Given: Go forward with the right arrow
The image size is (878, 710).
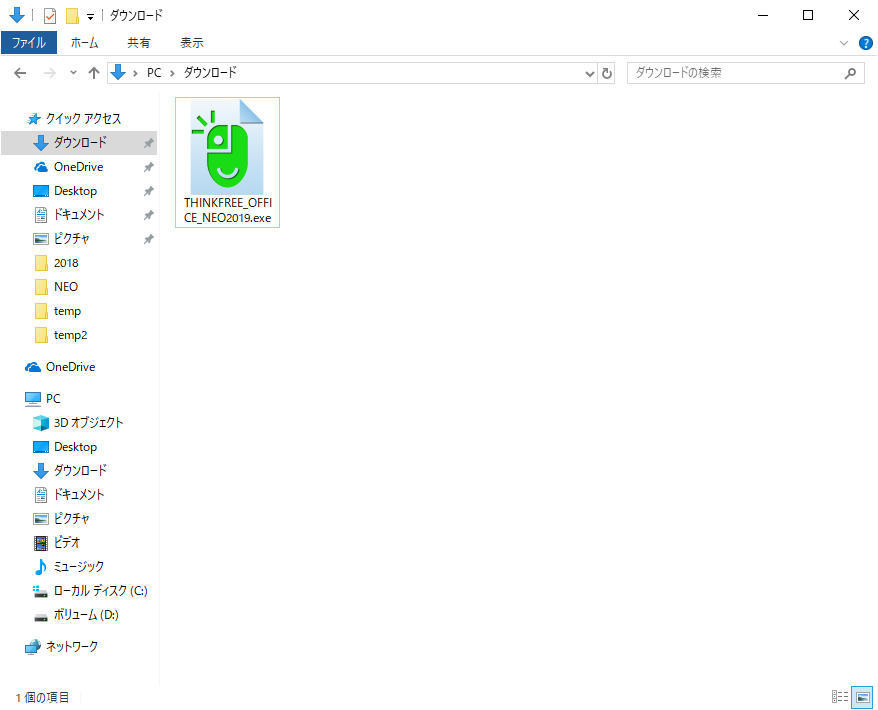Looking at the screenshot, I should (x=50, y=73).
